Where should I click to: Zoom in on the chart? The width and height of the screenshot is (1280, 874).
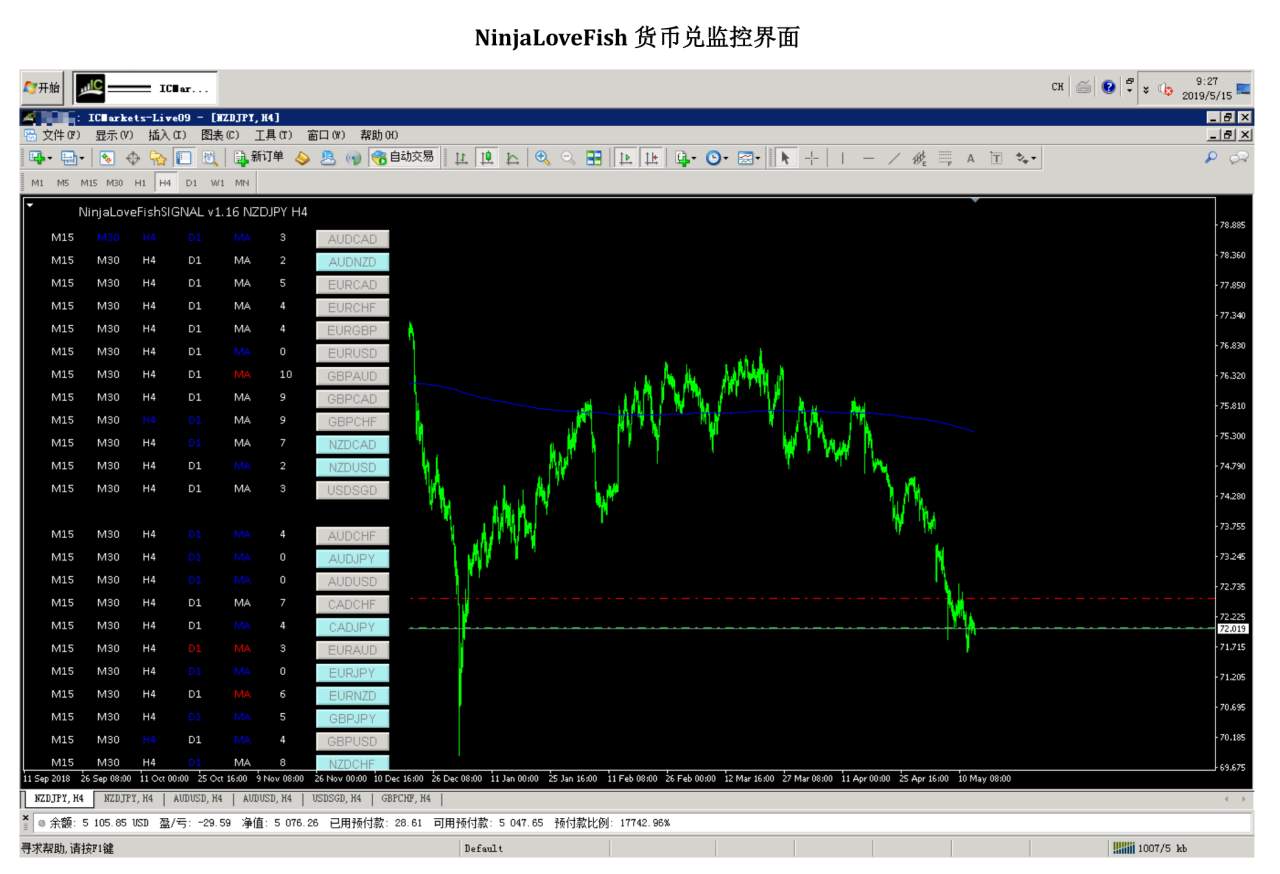click(543, 158)
